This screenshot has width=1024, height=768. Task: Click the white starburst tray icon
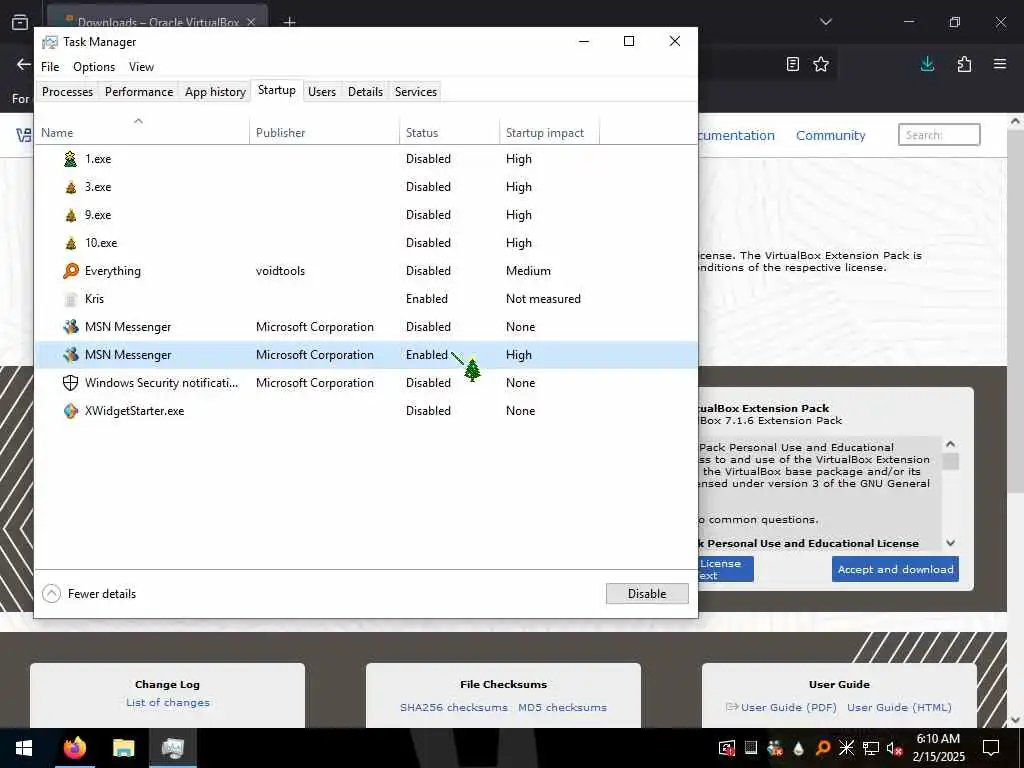point(846,748)
